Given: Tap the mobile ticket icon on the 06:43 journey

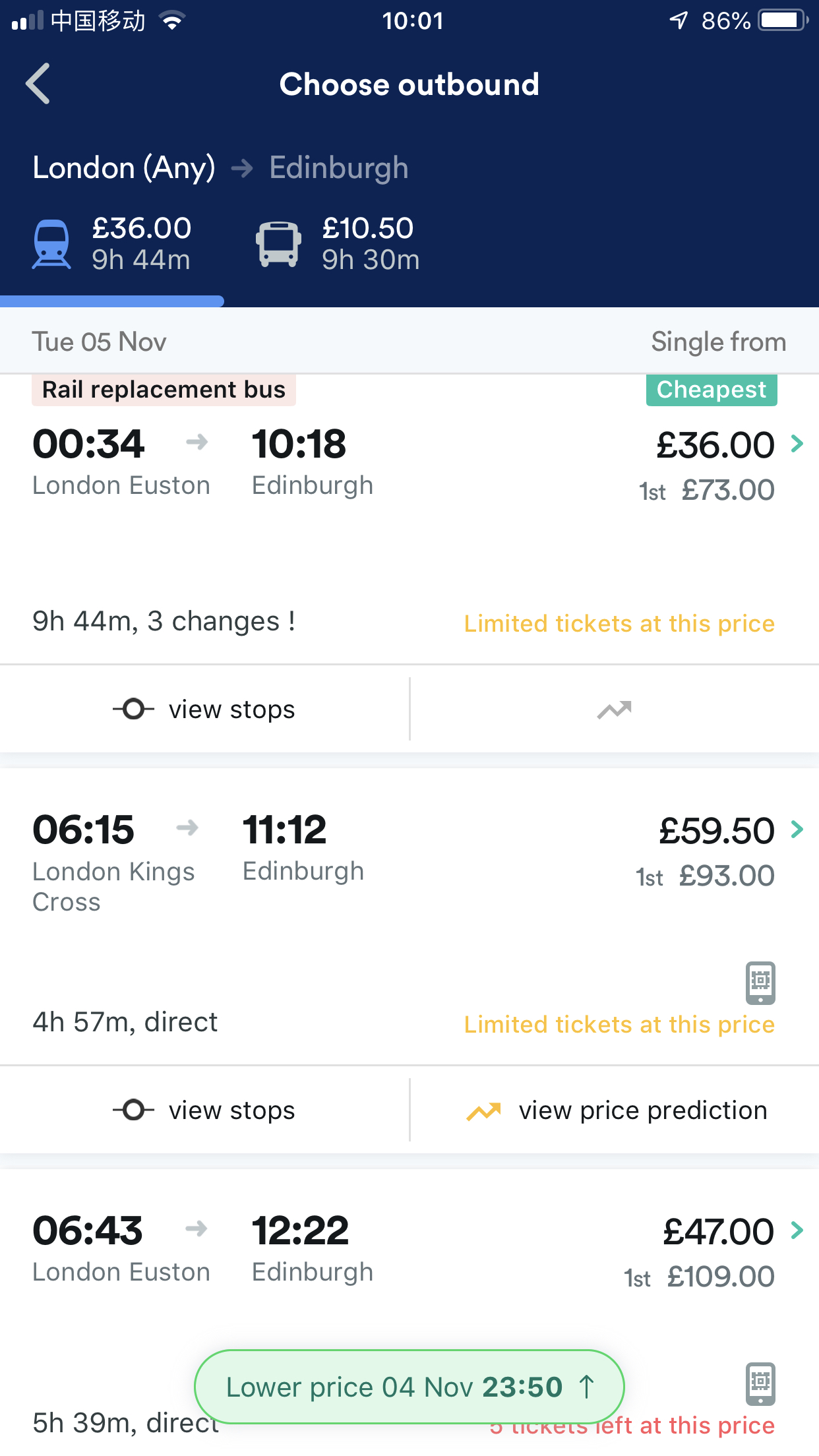Looking at the screenshot, I should click(760, 1383).
